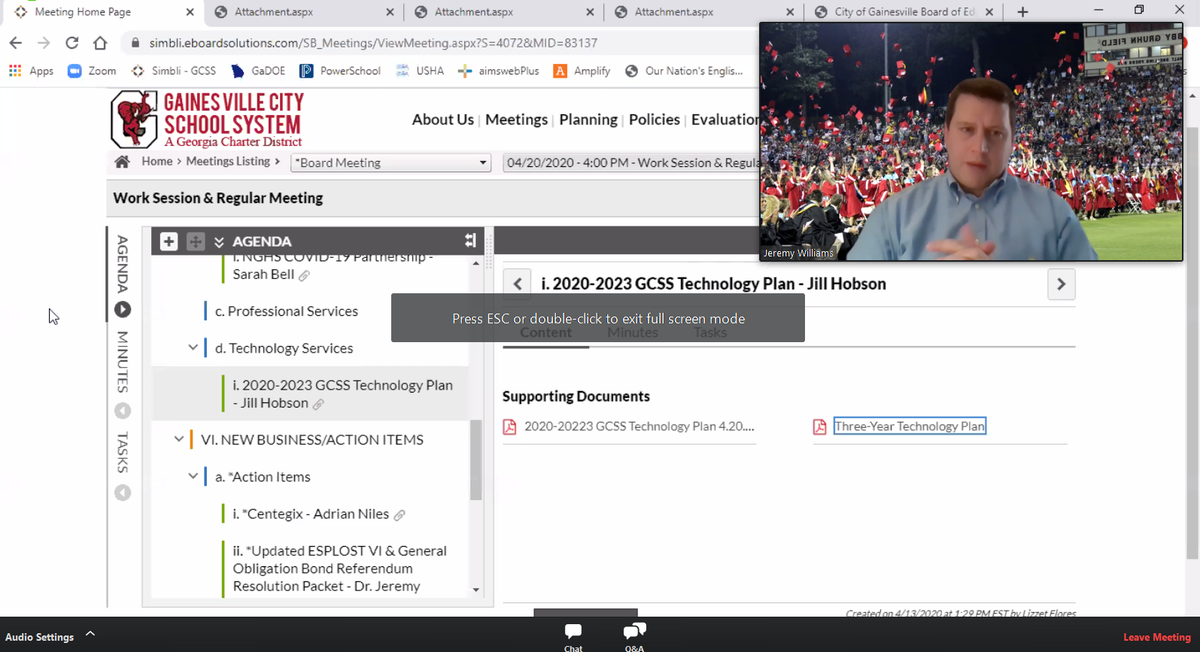Open Amplify bookmark
Screen dimensions: 1200x652
coord(582,71)
